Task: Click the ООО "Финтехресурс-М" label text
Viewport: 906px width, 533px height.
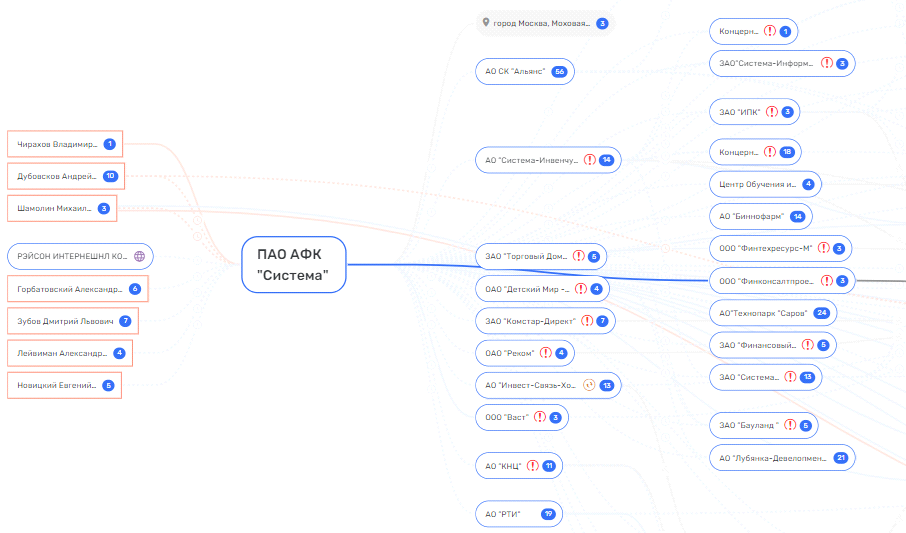Action: pos(766,248)
